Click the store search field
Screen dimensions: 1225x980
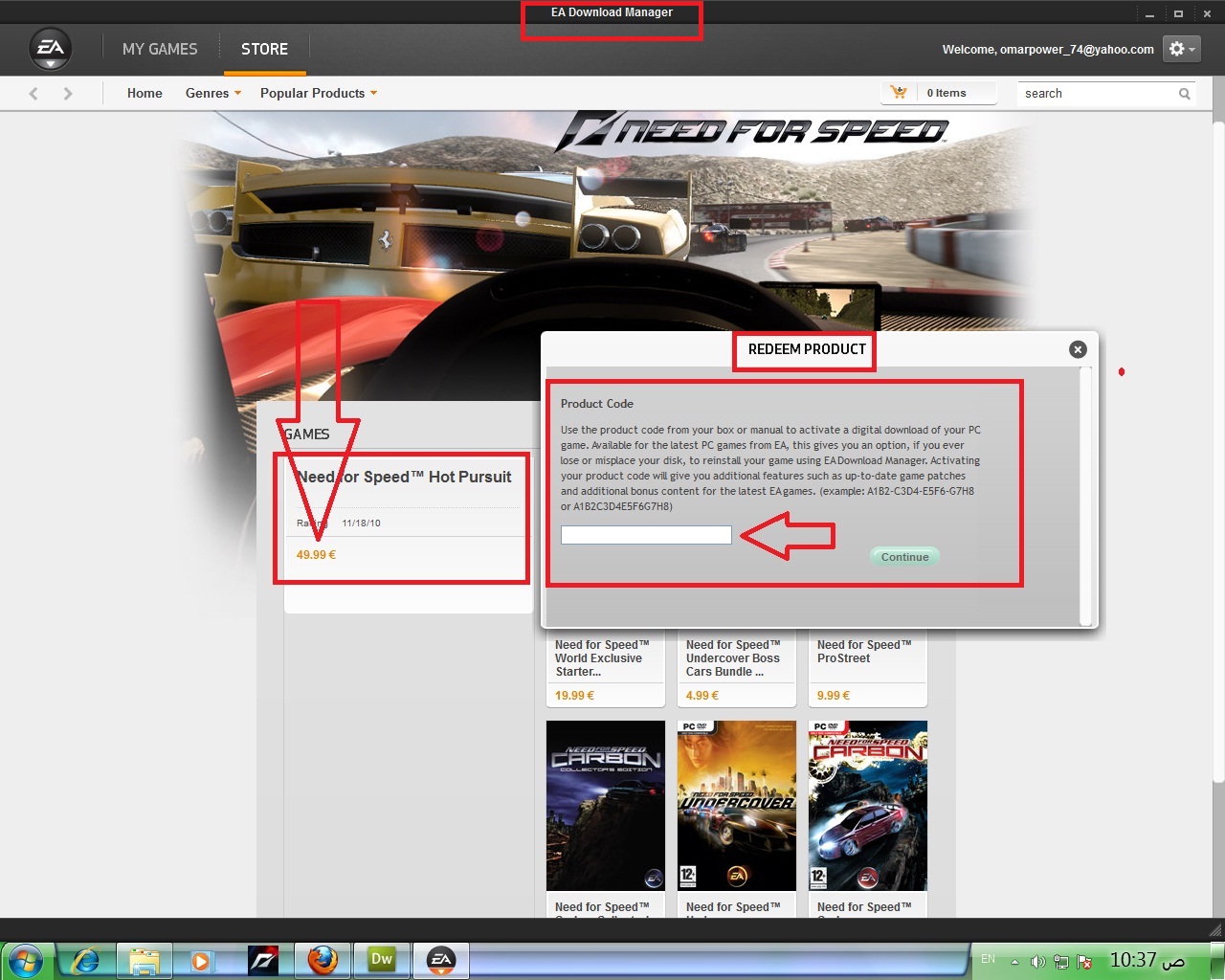(1096, 94)
